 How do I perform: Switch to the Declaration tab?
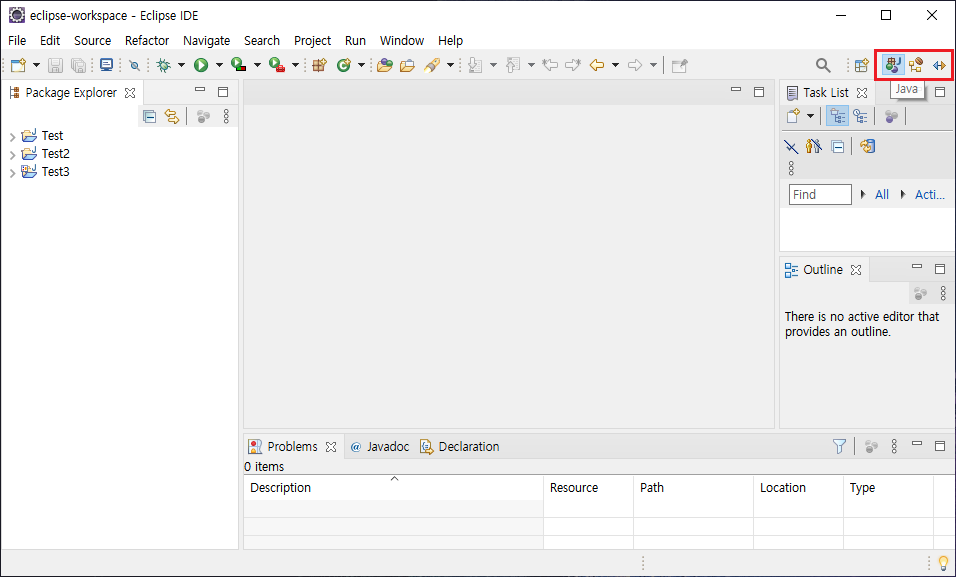[460, 446]
